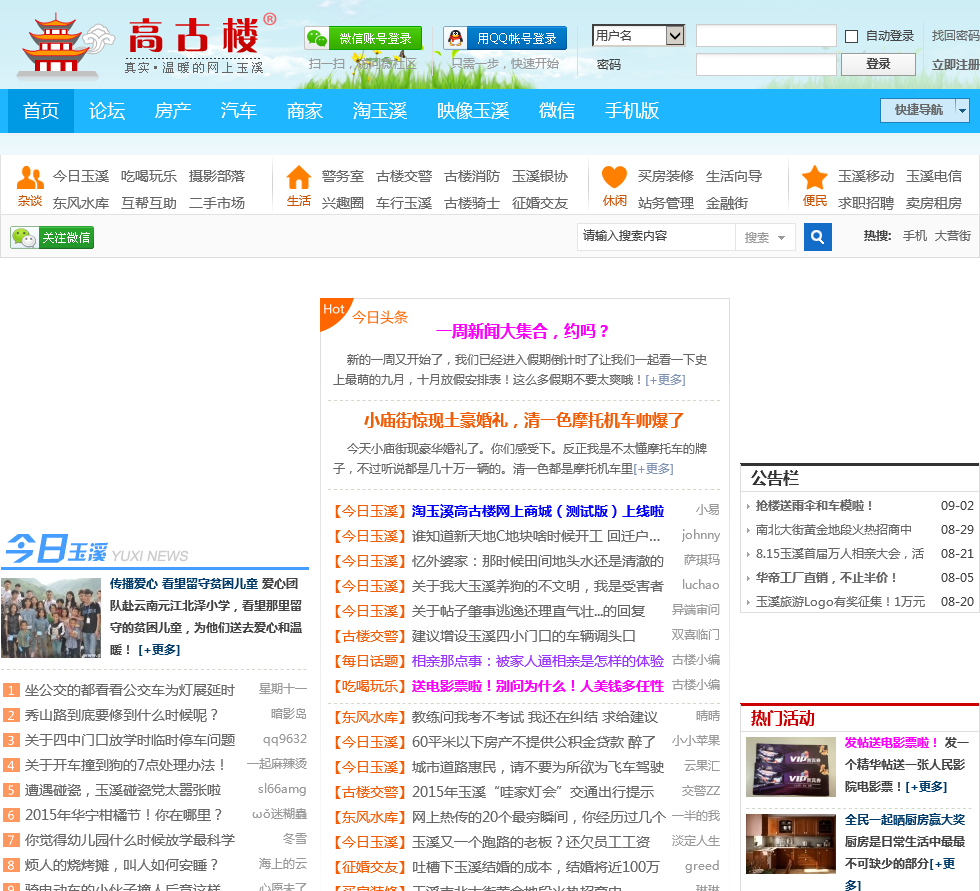Screen dimensions: 980x891
Task: Open the 汽车 nav item
Action: pos(239,111)
